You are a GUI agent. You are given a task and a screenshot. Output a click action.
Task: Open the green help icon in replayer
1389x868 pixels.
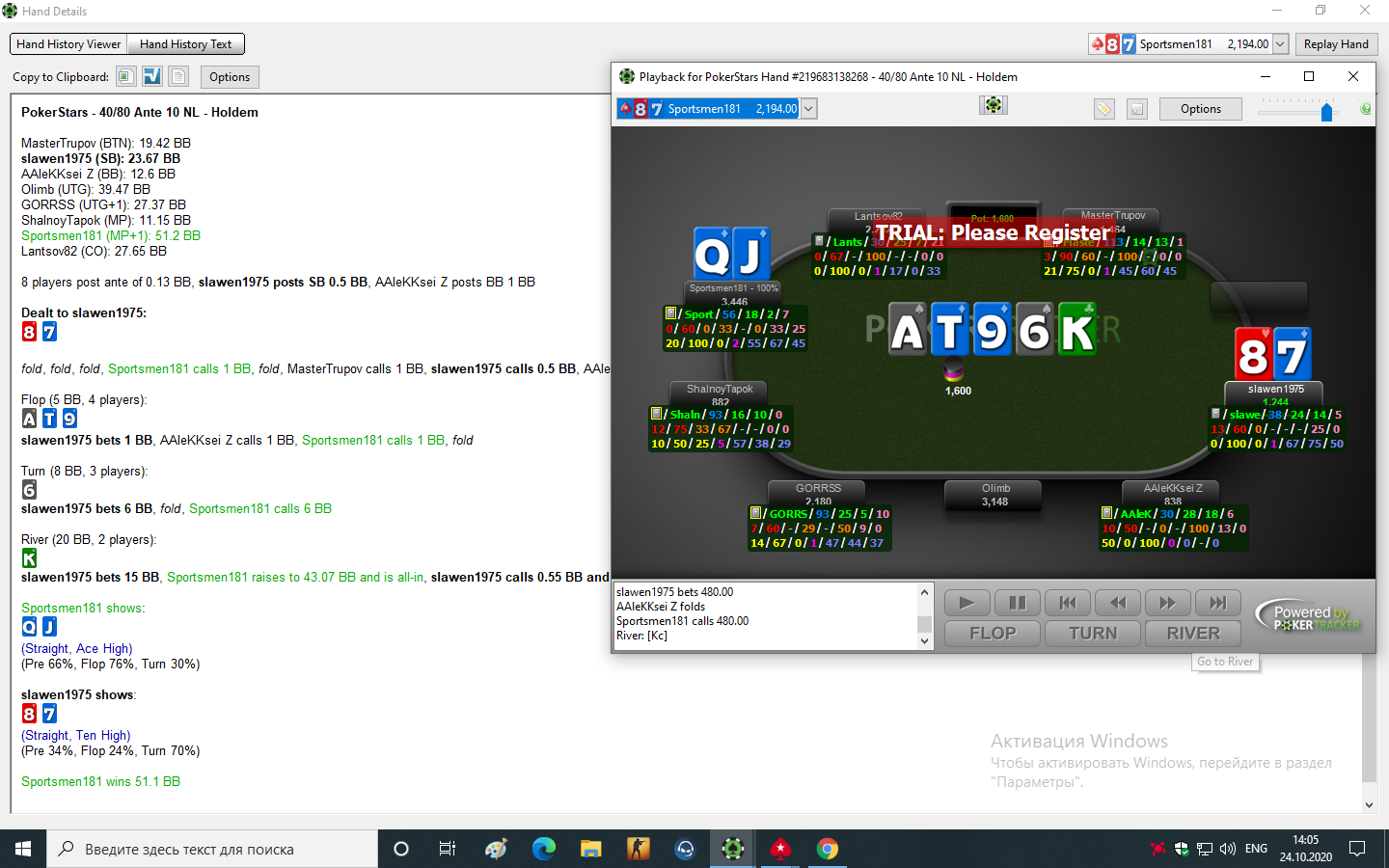pyautogui.click(x=1366, y=109)
